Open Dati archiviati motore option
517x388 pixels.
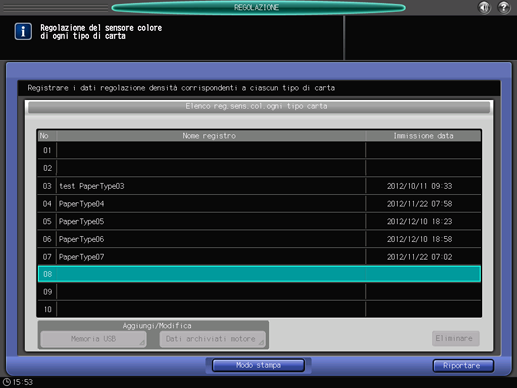212,339
